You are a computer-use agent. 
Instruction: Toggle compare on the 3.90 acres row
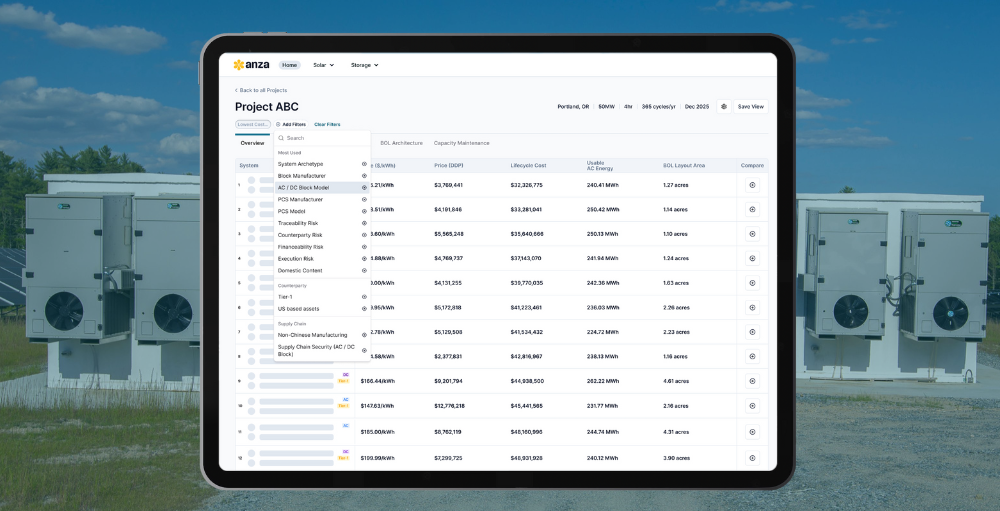[x=752, y=457]
